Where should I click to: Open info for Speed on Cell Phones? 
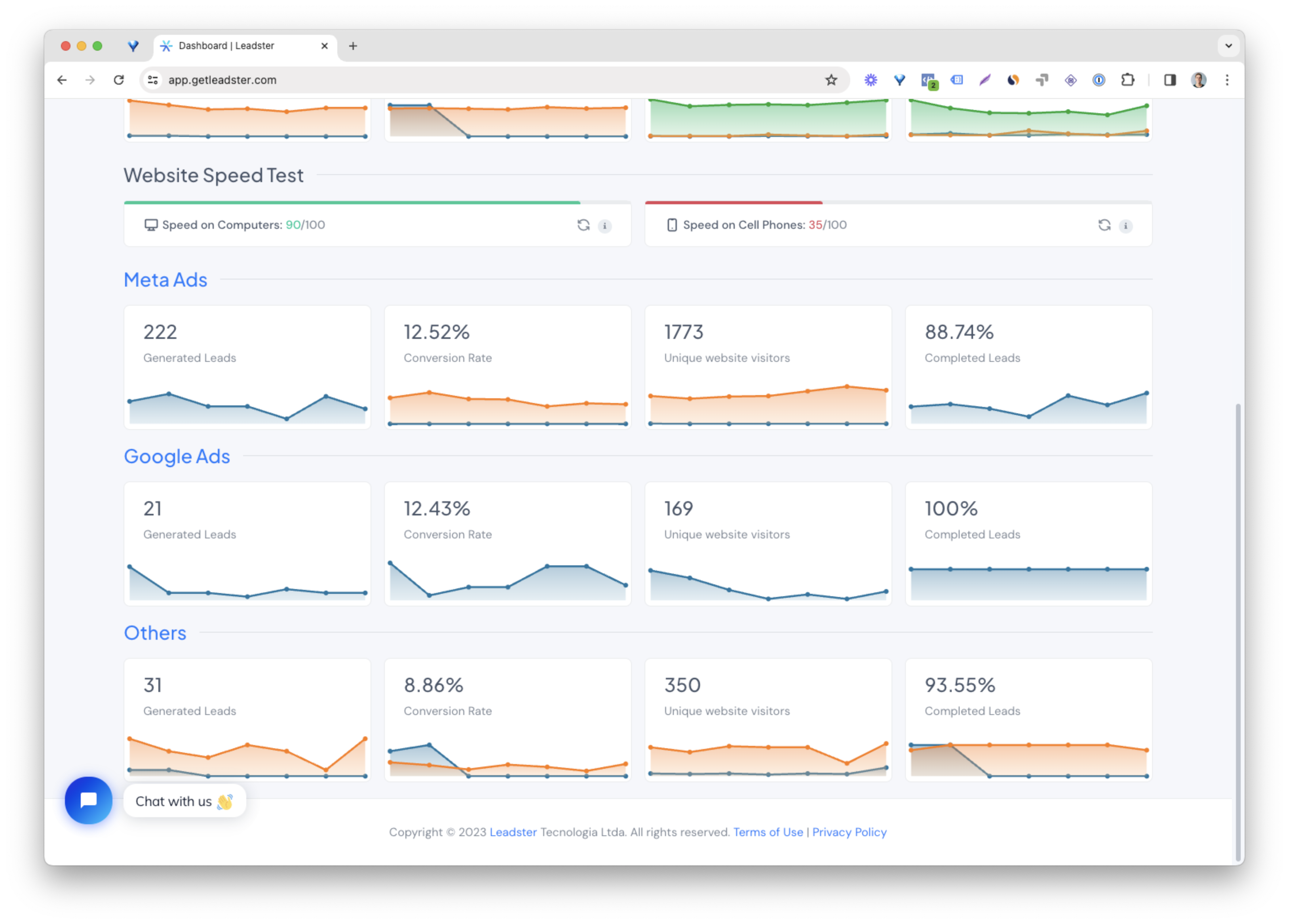[1125, 226]
